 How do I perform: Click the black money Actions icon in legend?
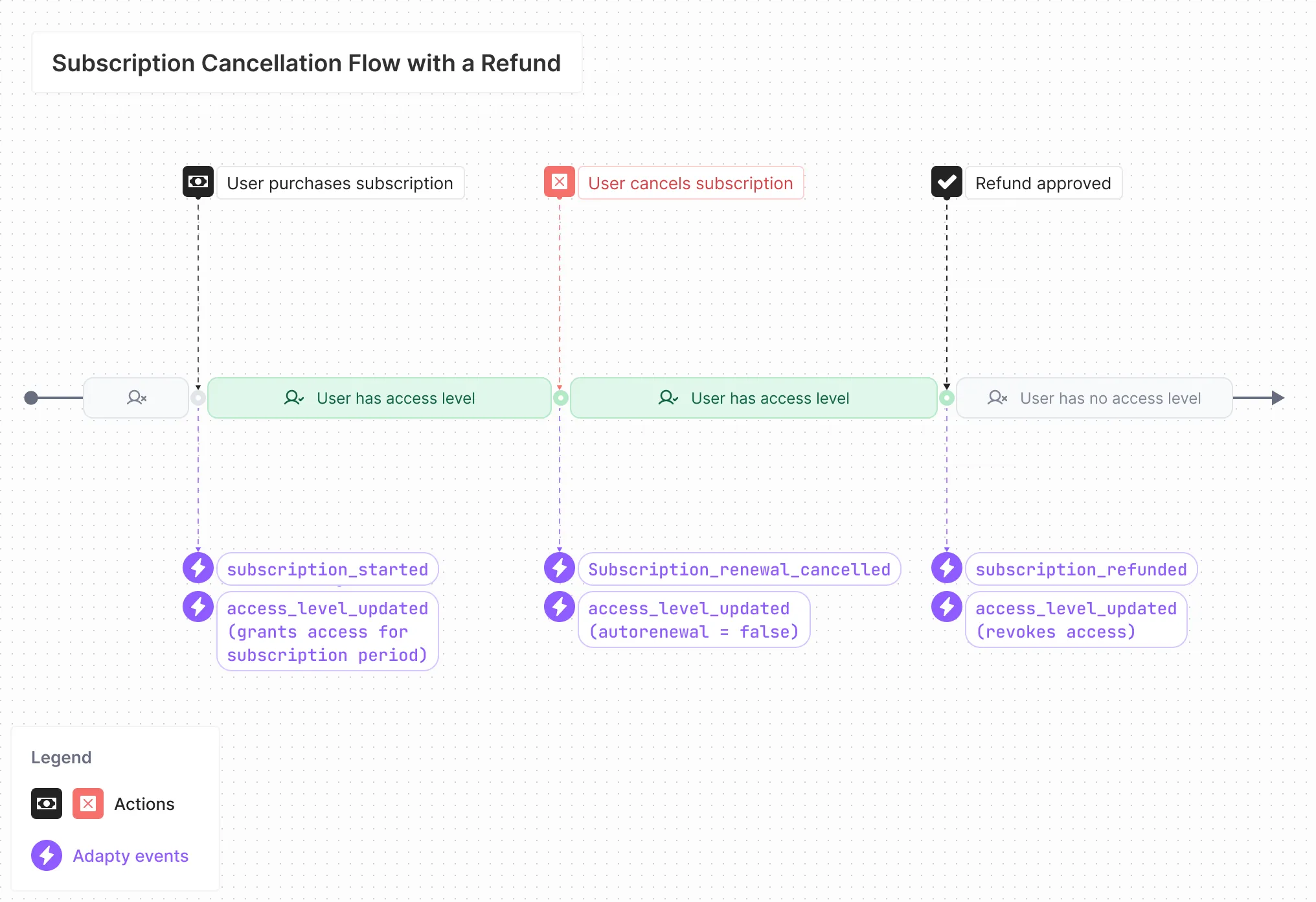47,804
